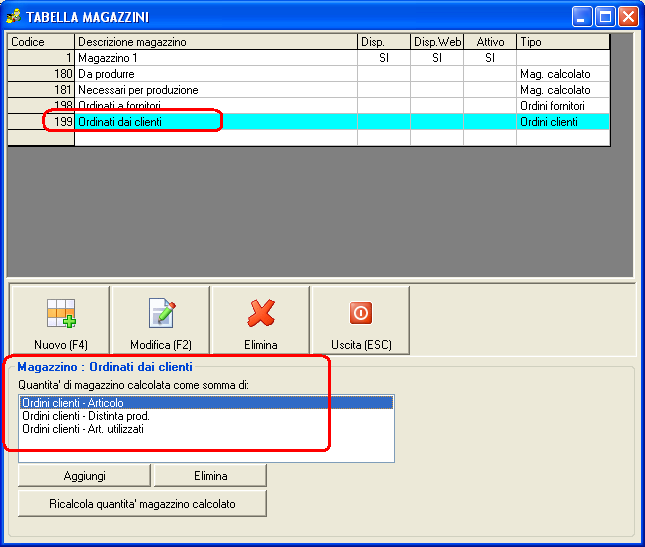The height and width of the screenshot is (547, 645).
Task: Click the Attivo column header
Action: [490, 42]
